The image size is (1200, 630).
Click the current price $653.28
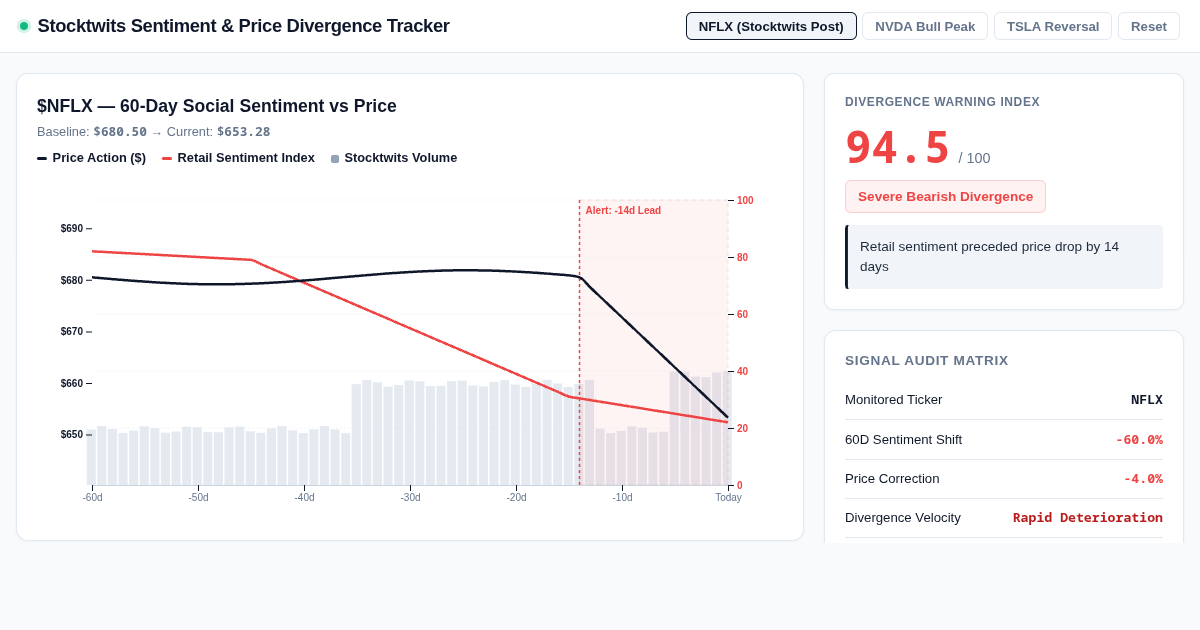pyautogui.click(x=243, y=132)
